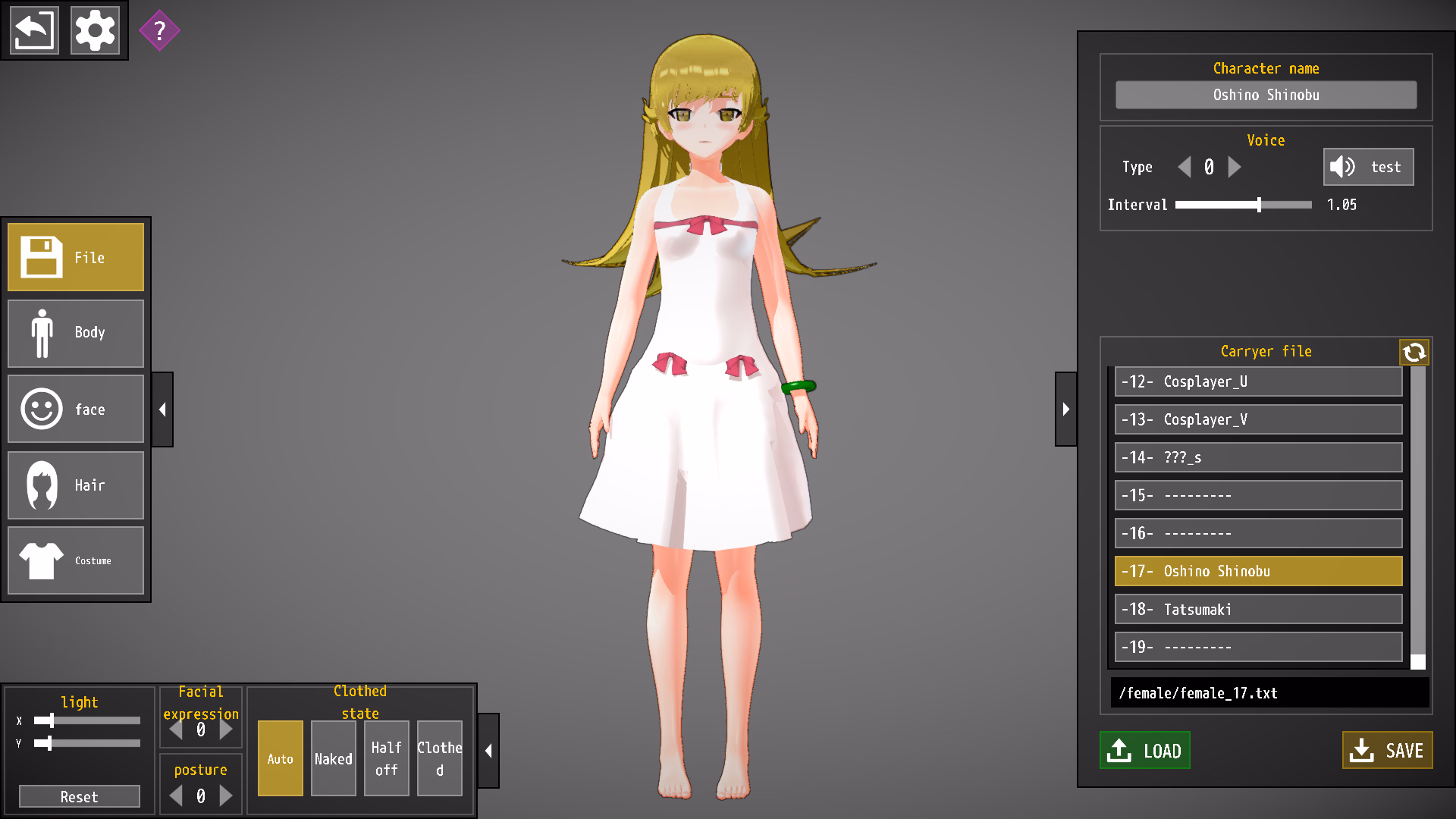This screenshot has height=819, width=1456.
Task: Collapse the right file panel arrow
Action: (x=1065, y=409)
